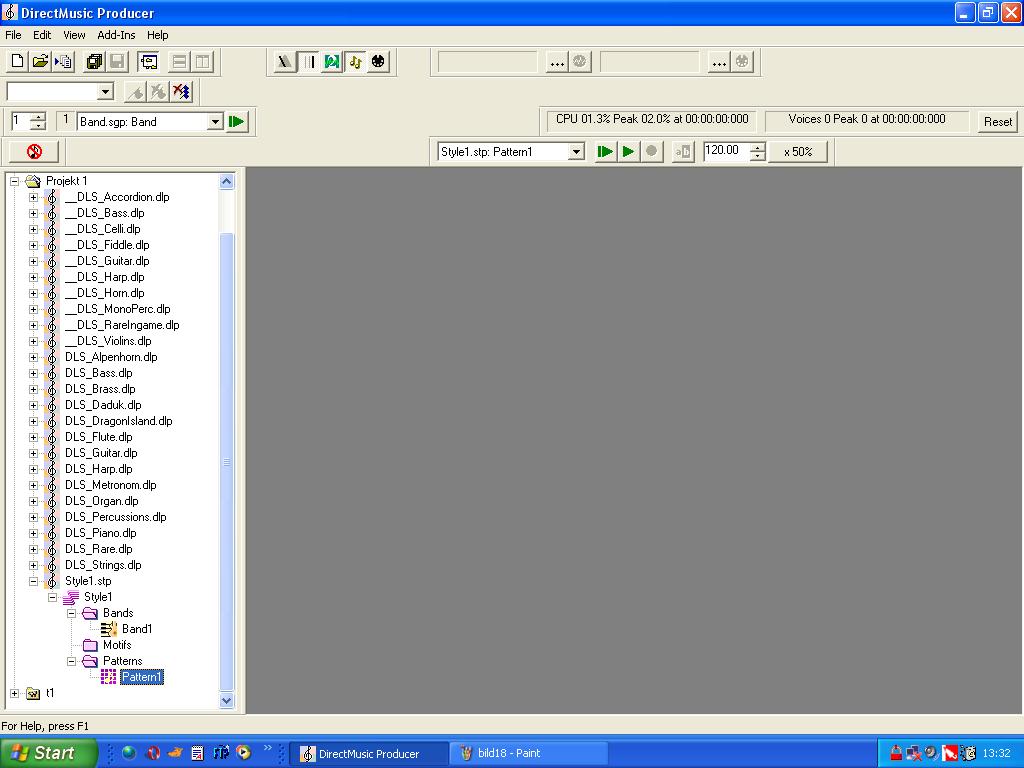Click the x 50% tempo button

(798, 152)
